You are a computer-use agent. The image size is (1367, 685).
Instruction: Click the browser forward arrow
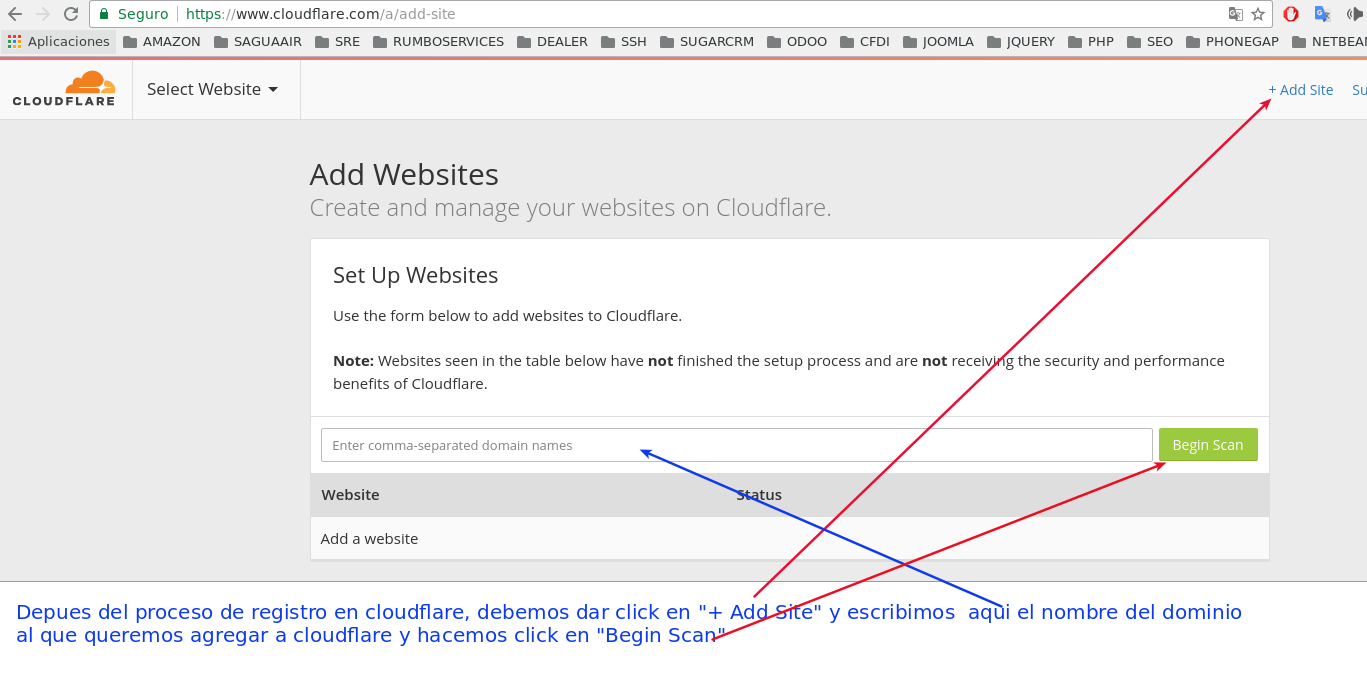(x=43, y=14)
